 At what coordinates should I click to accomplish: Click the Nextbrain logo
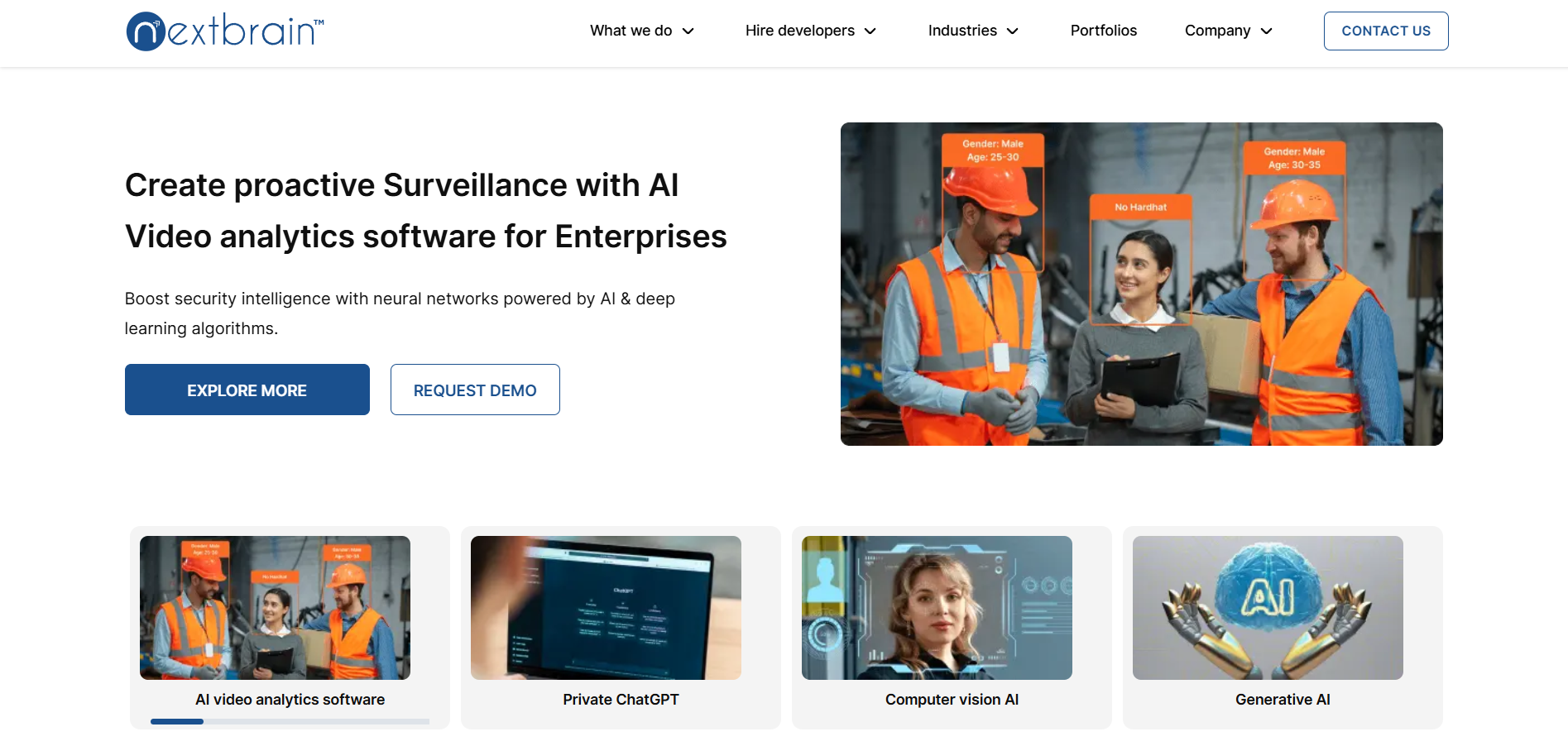tap(225, 31)
